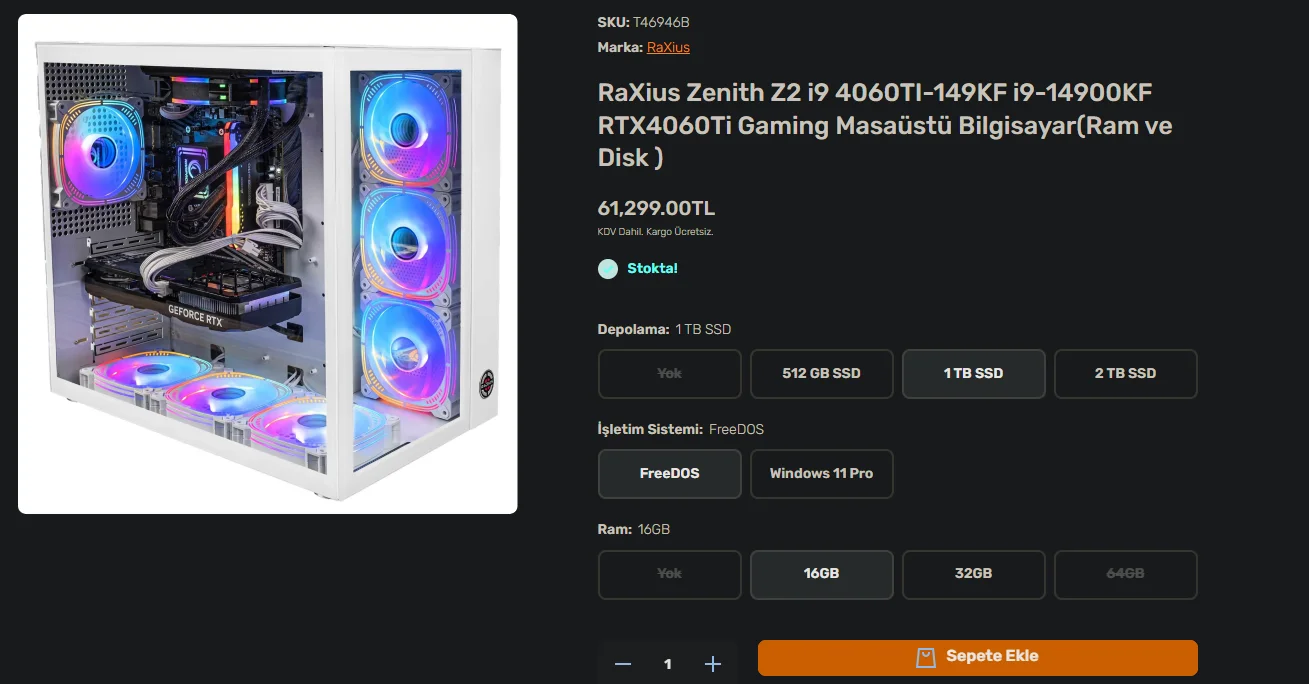The width and height of the screenshot is (1309, 684).
Task: Add to cart with Sepete Ekle
Action: pyautogui.click(x=978, y=657)
